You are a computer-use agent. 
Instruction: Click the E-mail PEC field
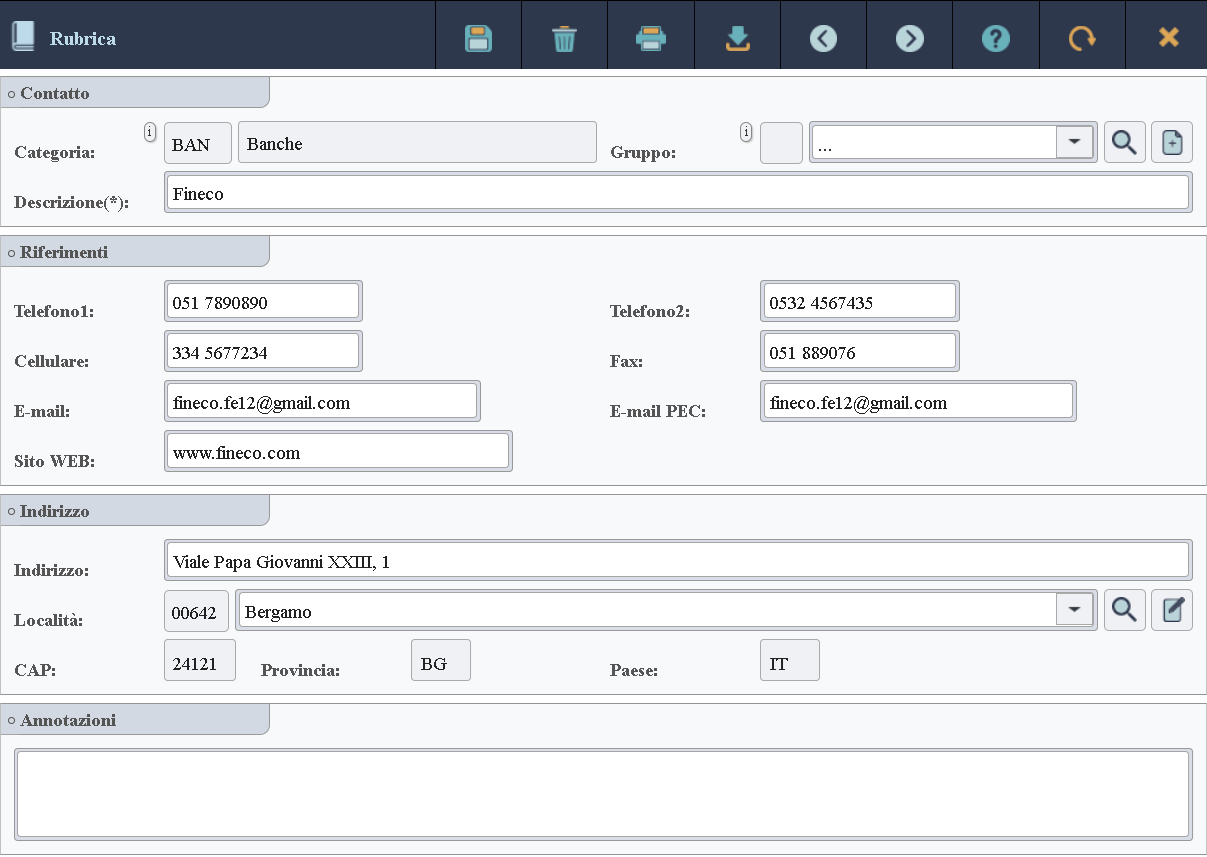pyautogui.click(x=918, y=401)
